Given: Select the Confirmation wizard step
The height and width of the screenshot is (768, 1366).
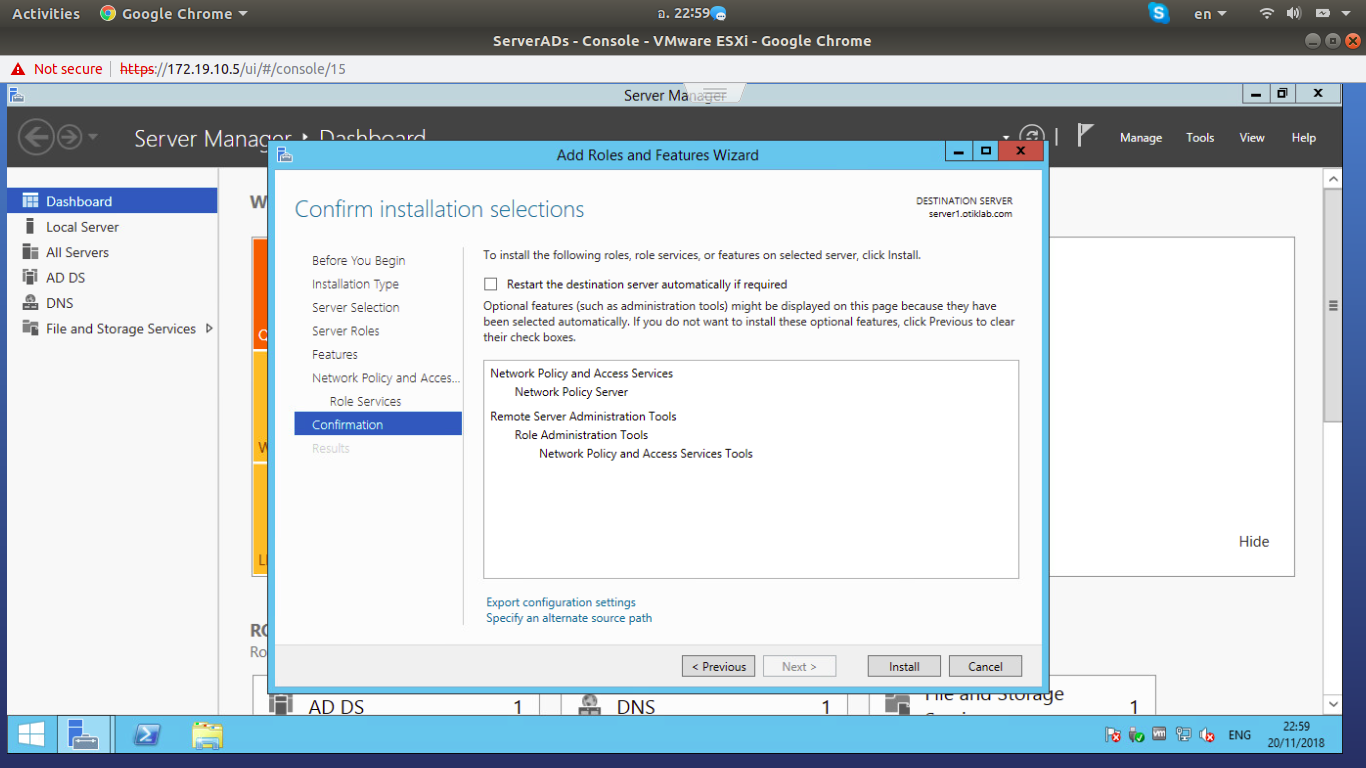Looking at the screenshot, I should [x=378, y=424].
